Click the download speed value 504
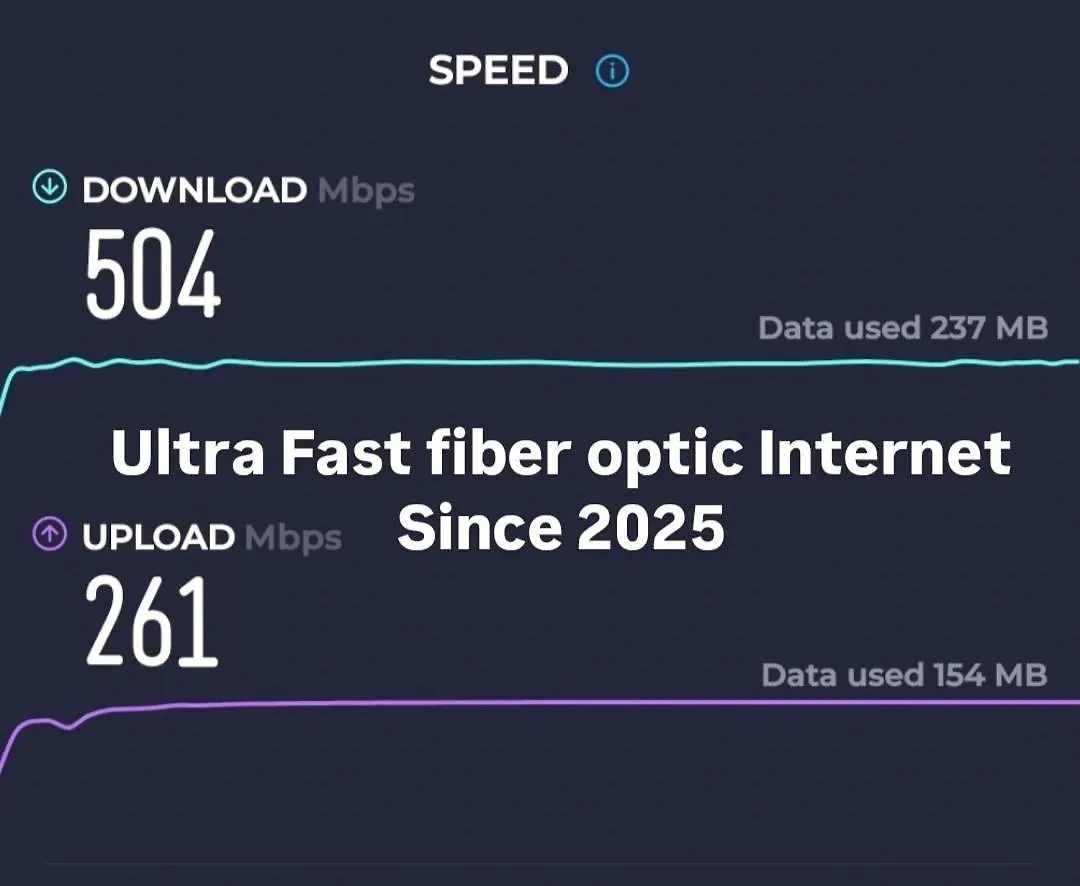 (153, 274)
